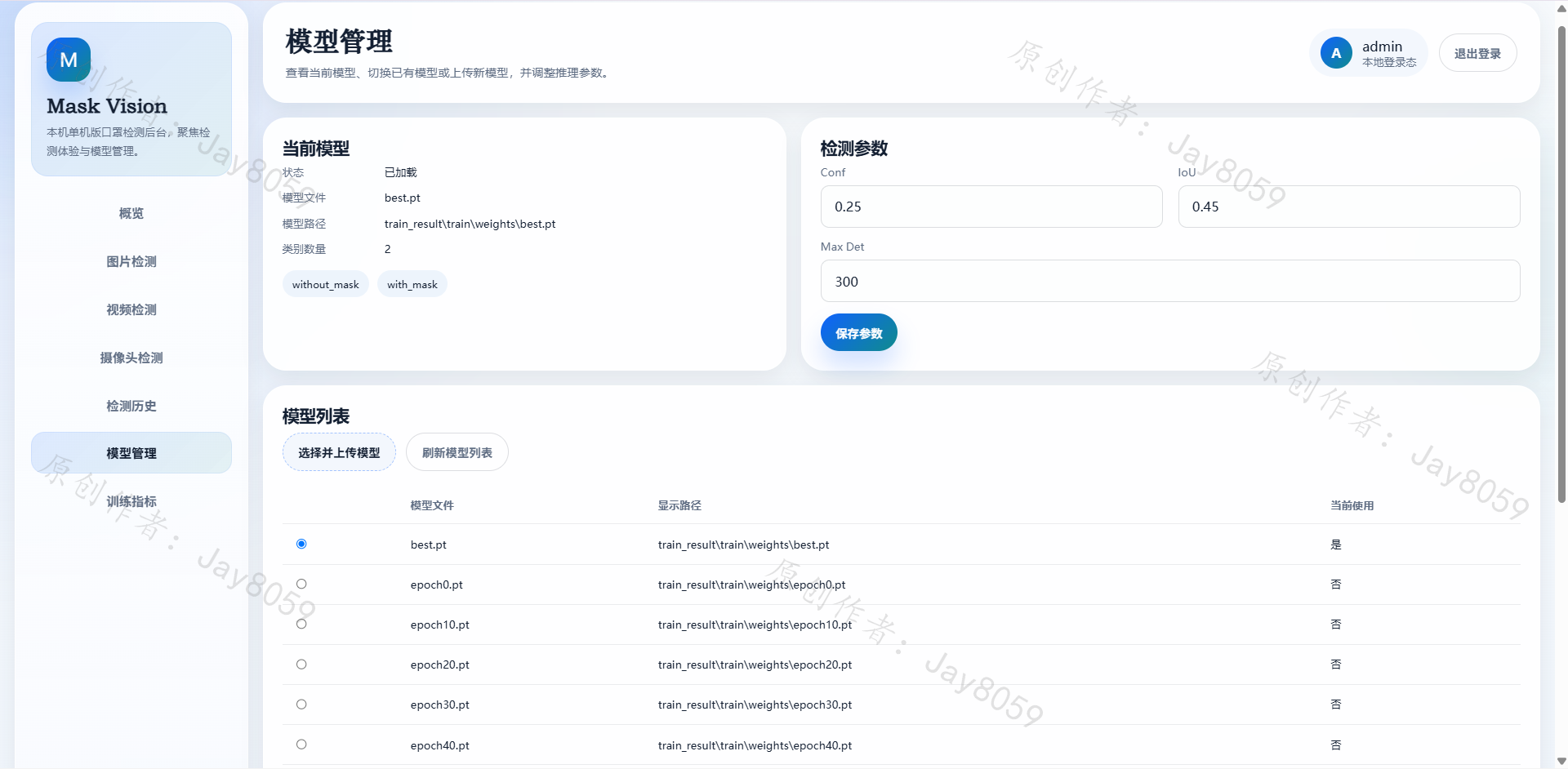This screenshot has width=1568, height=769.
Task: Click the without_mask class tag
Action: [326, 284]
